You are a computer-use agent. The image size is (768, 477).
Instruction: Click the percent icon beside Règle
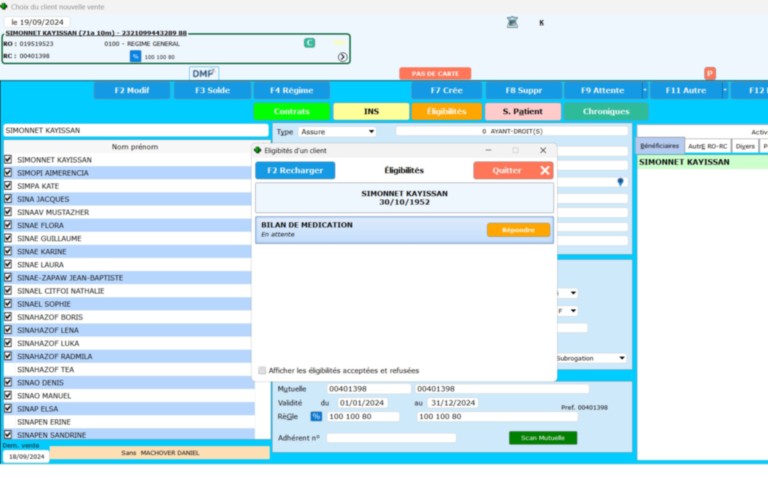click(x=316, y=416)
